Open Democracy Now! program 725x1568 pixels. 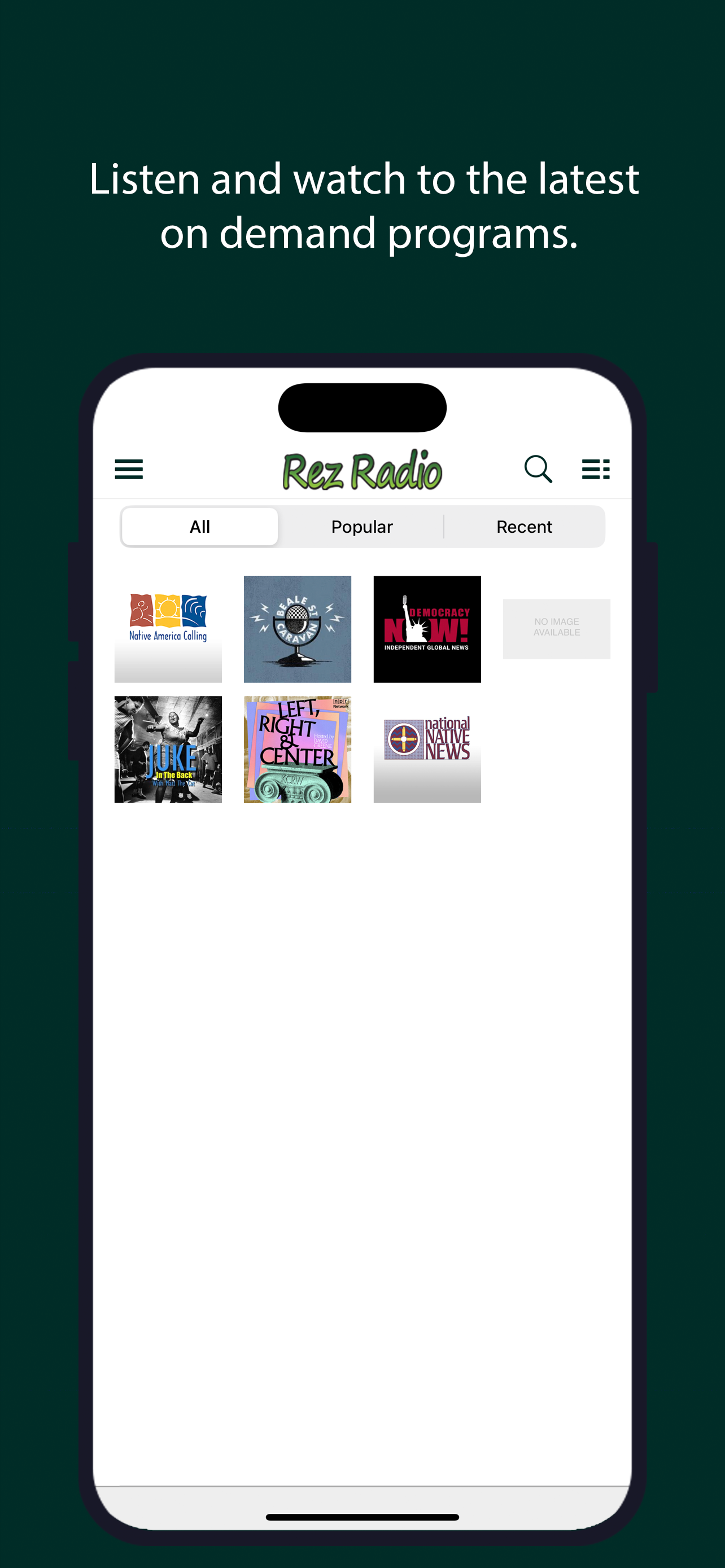coord(427,629)
